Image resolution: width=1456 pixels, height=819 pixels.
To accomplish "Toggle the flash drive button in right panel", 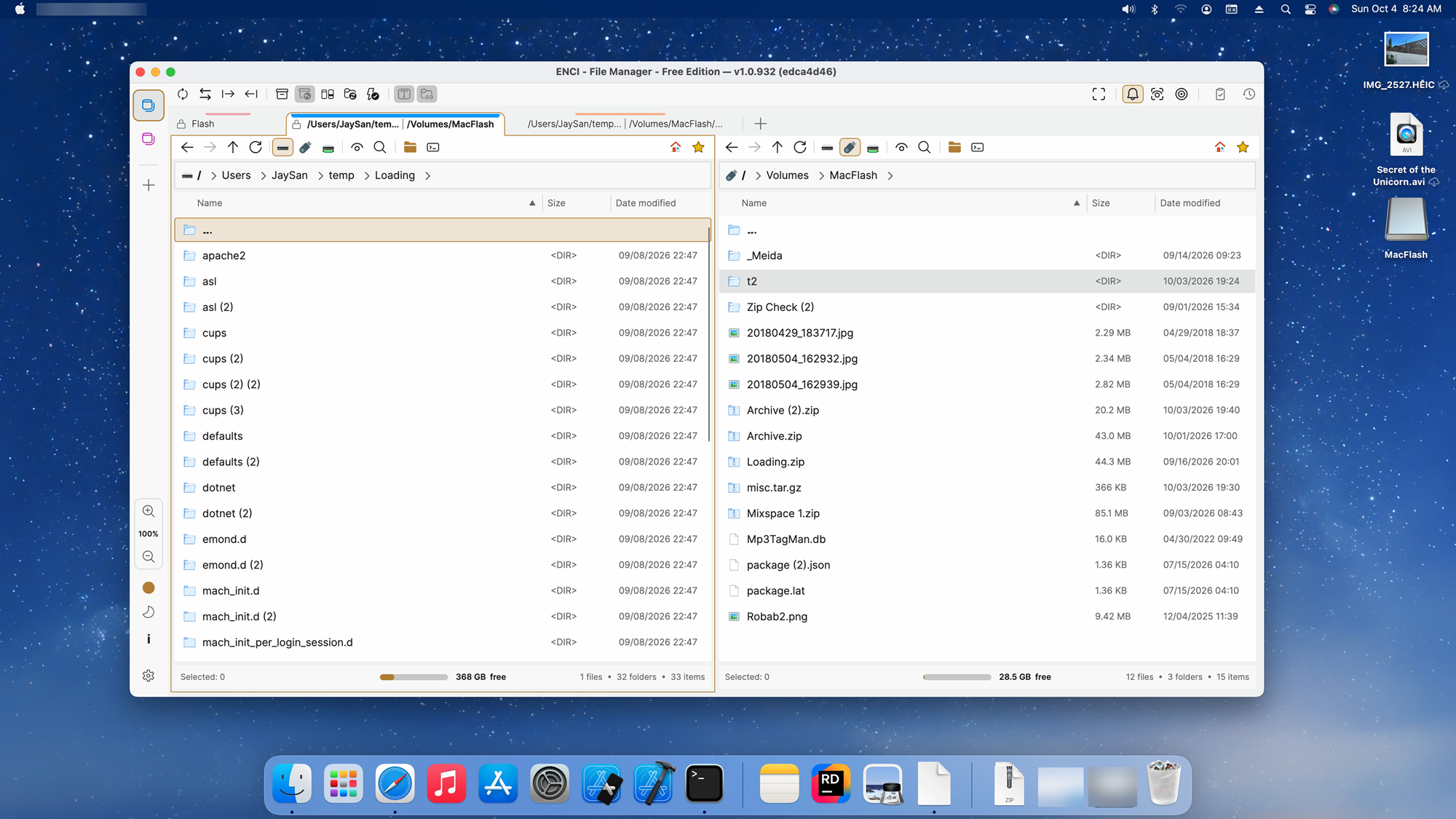I will 850,147.
